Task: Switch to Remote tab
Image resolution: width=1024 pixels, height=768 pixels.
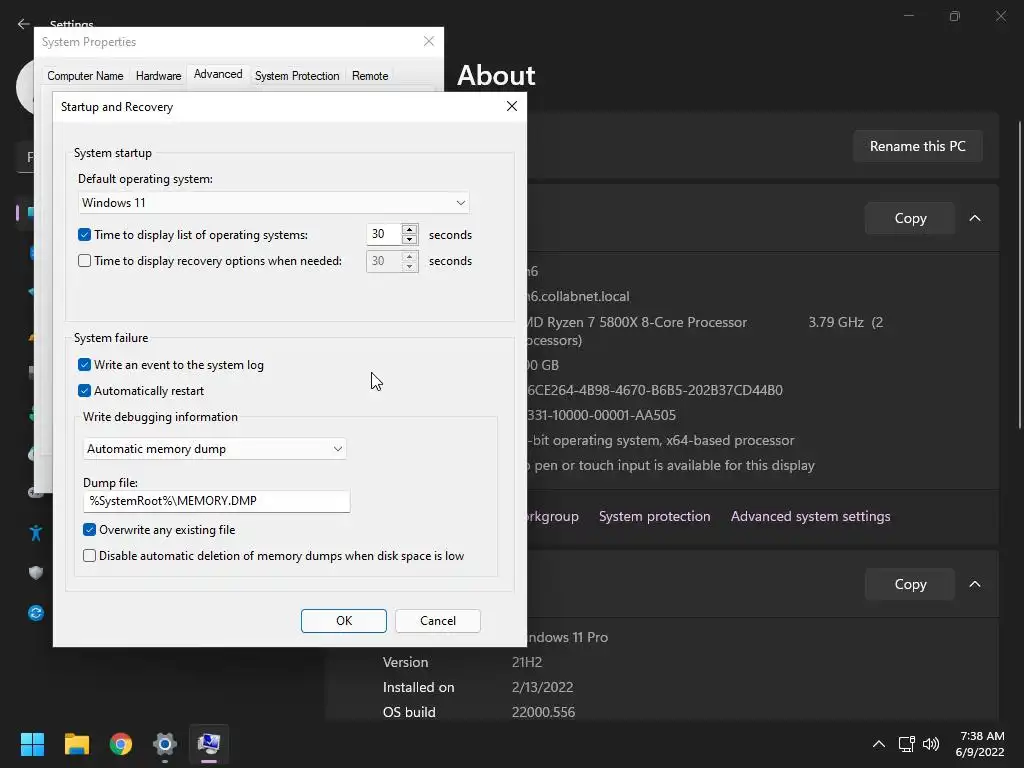Action: 370,76
